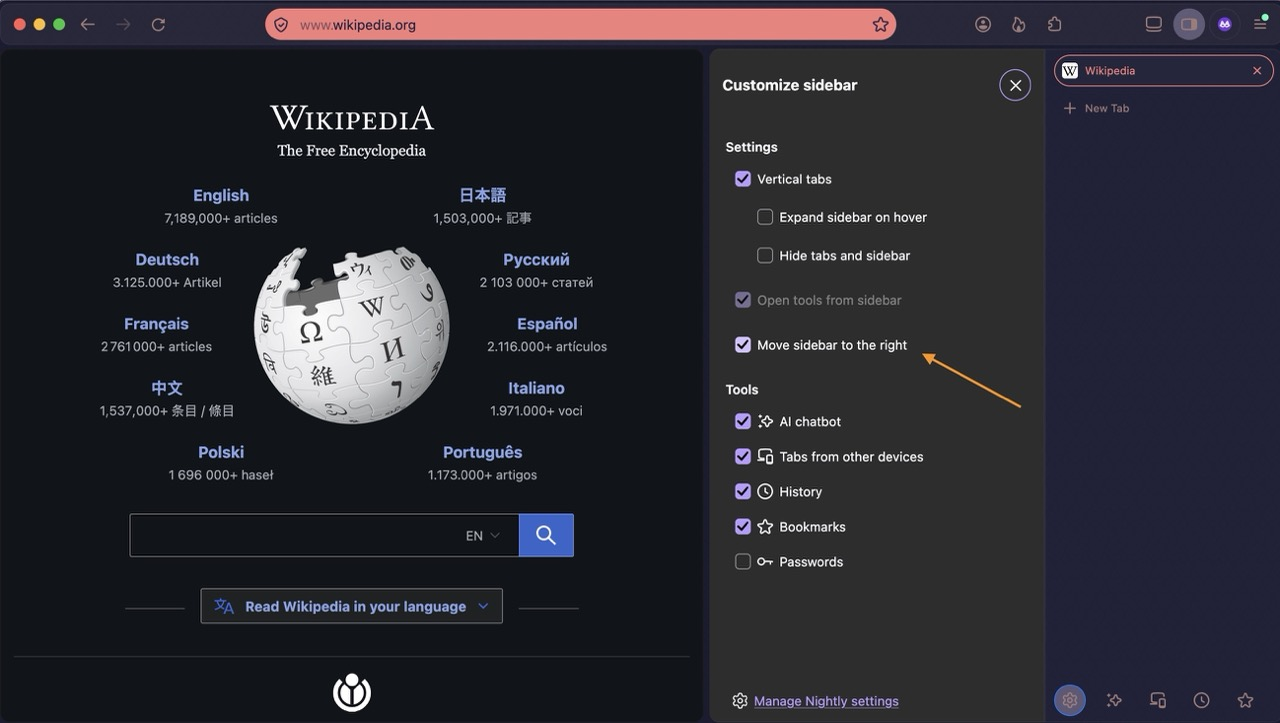Go to the Русский Wikipedia

click(536, 260)
